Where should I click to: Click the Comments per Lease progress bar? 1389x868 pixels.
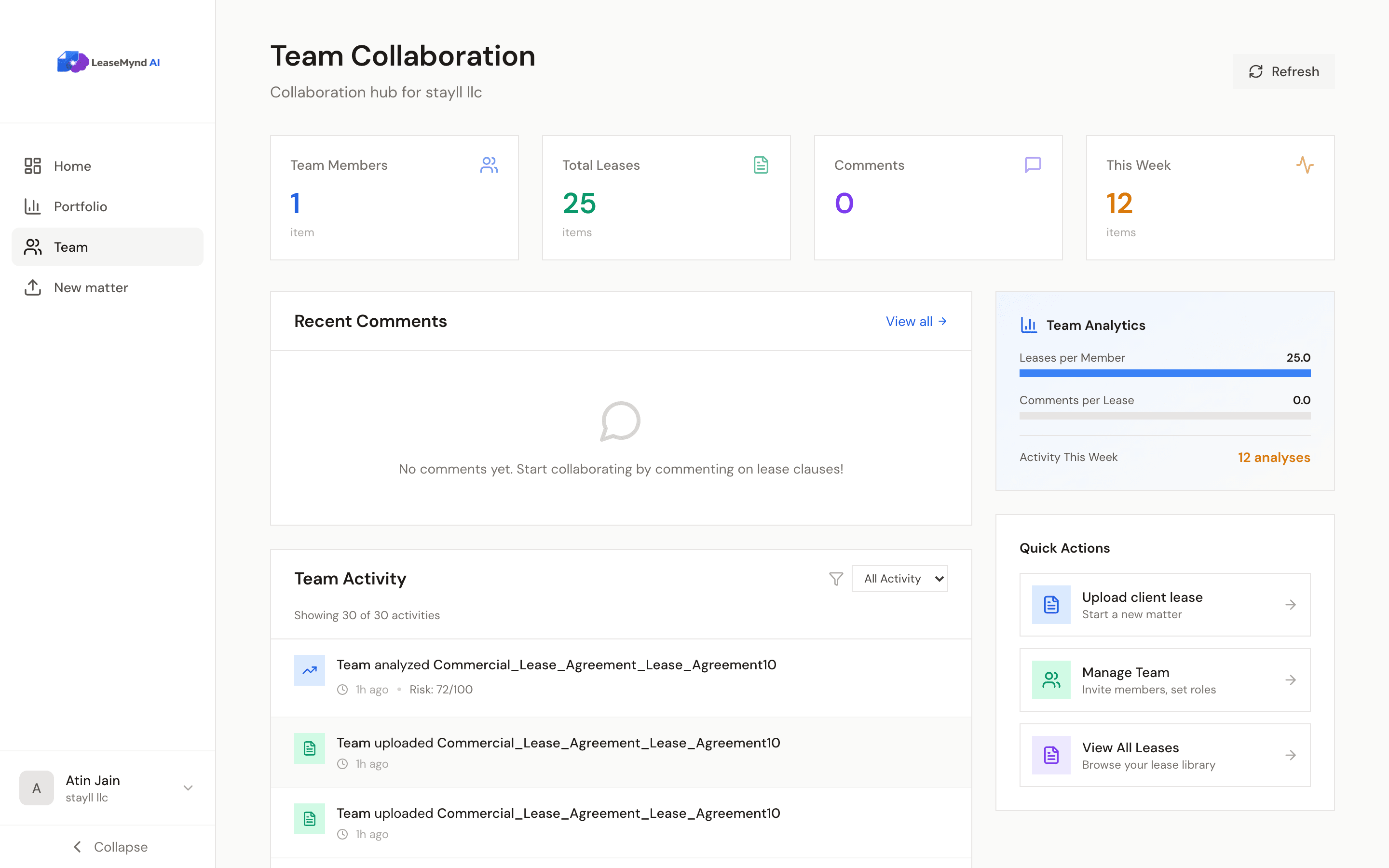(1165, 416)
